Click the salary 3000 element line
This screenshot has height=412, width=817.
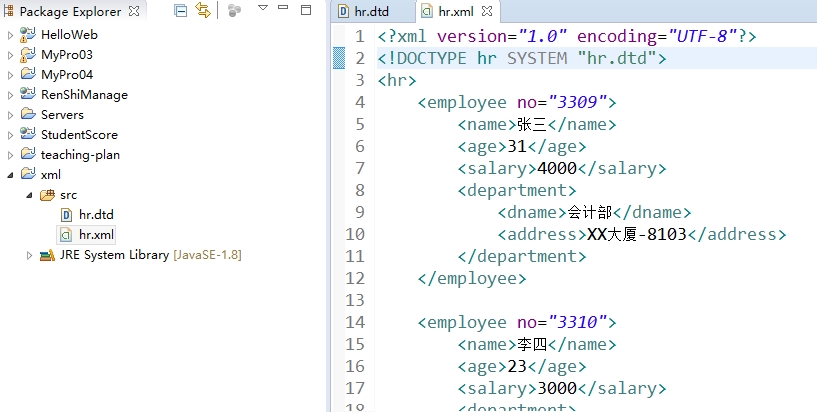562,389
